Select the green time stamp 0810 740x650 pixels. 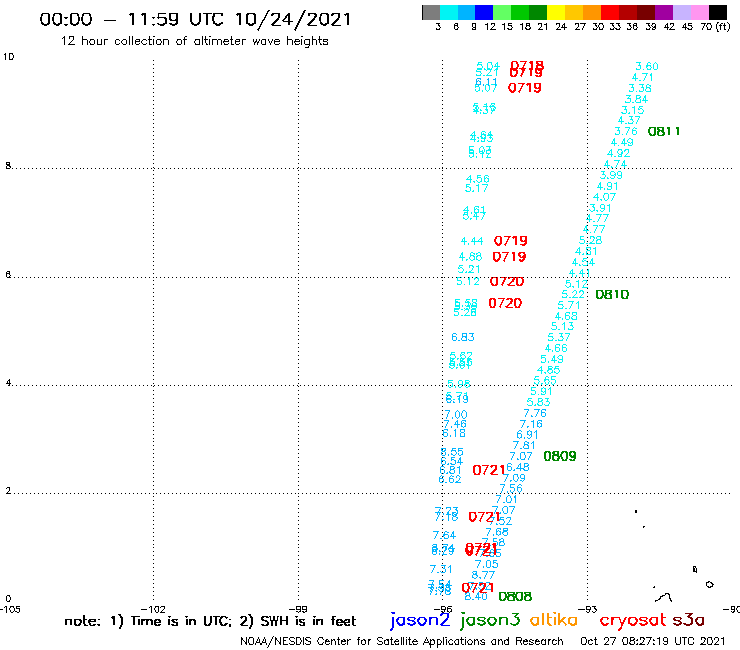click(612, 295)
